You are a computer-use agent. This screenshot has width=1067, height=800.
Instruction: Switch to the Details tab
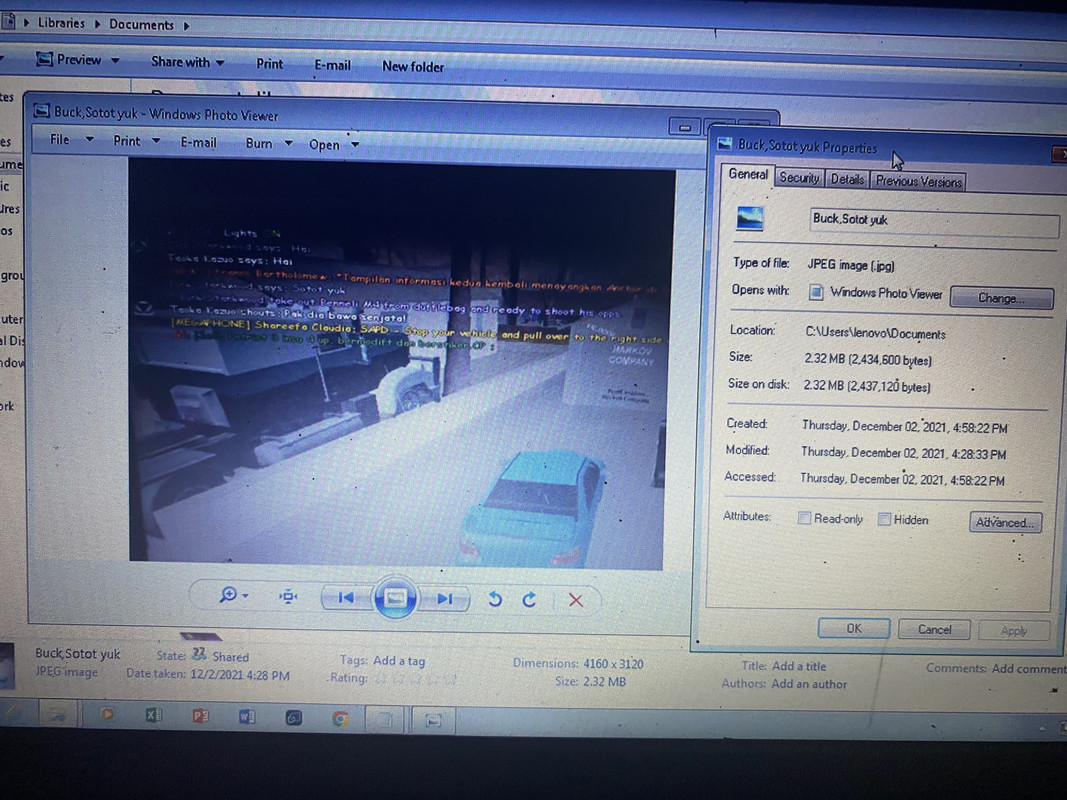pyautogui.click(x=847, y=180)
